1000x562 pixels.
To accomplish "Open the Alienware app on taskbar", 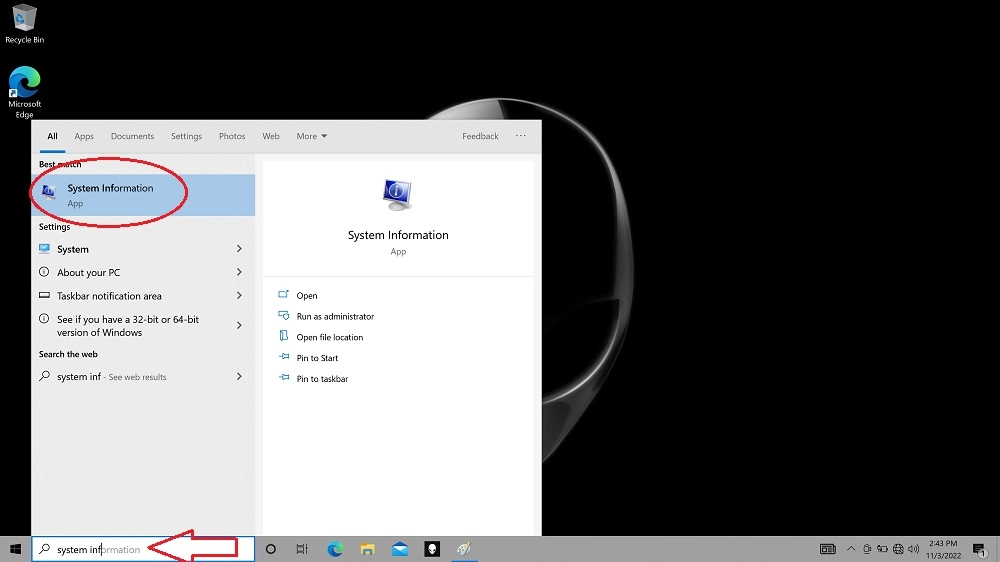I will click(x=432, y=549).
